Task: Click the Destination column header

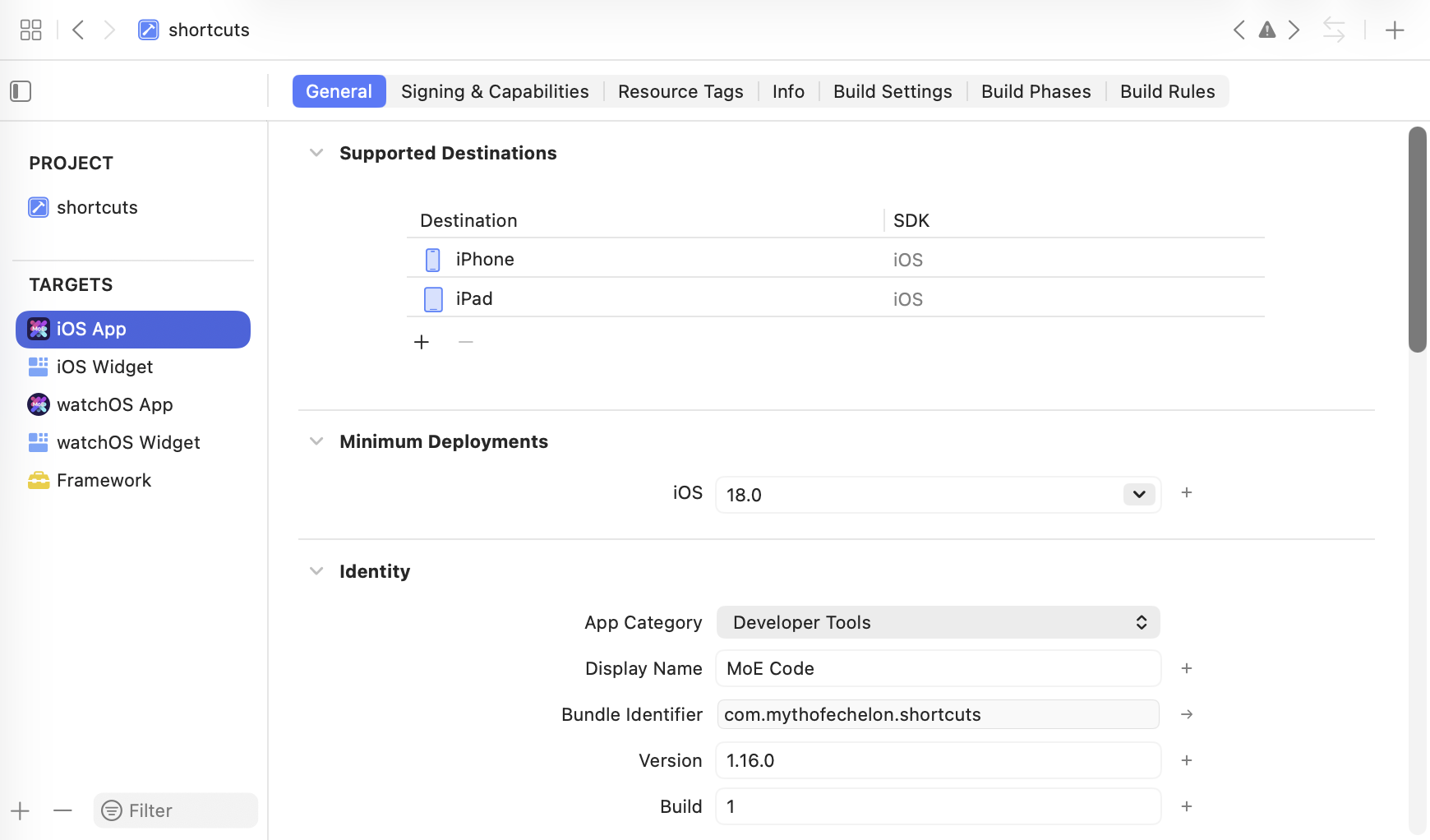Action: [x=468, y=220]
